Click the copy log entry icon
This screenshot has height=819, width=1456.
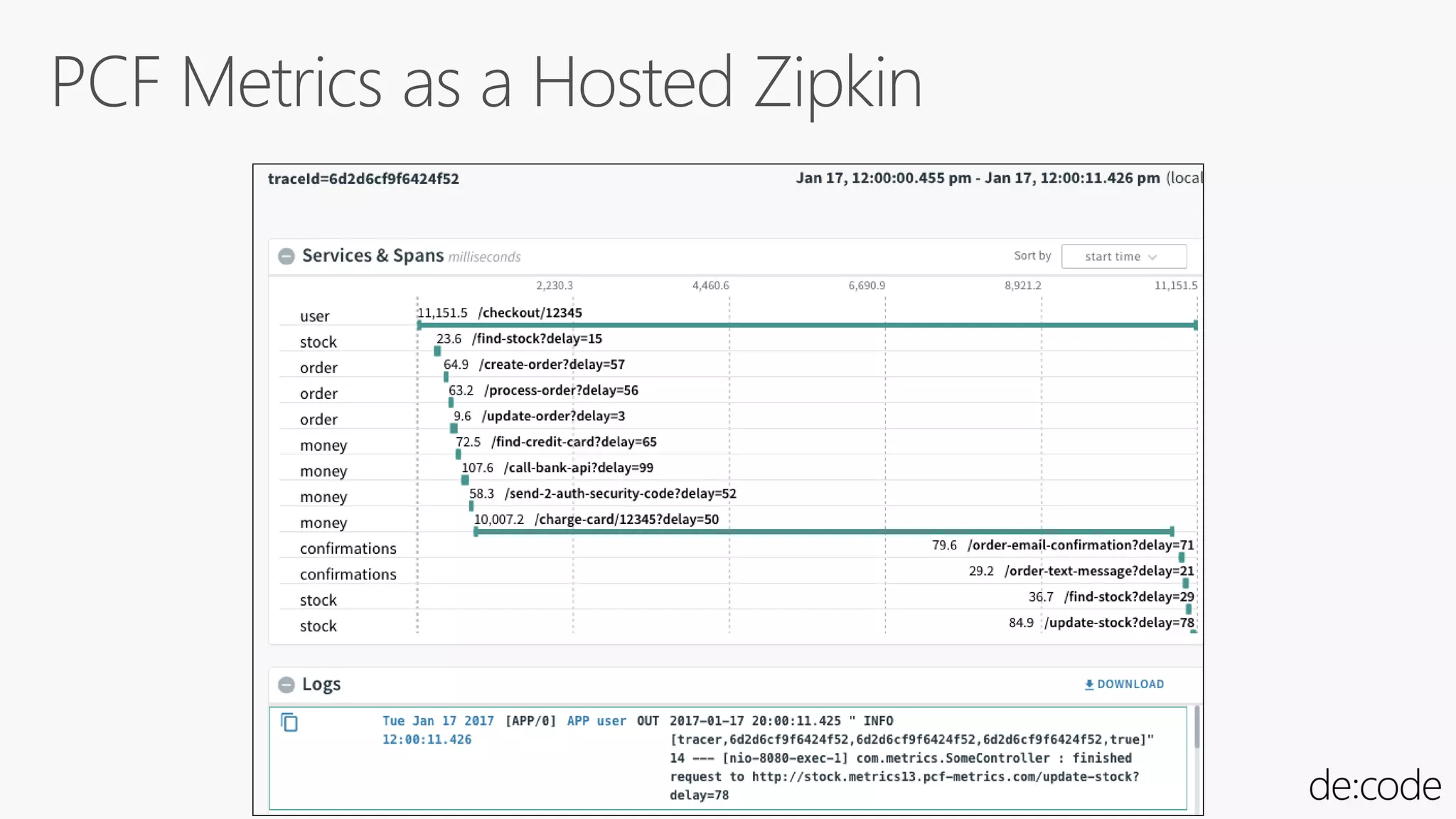coord(289,722)
